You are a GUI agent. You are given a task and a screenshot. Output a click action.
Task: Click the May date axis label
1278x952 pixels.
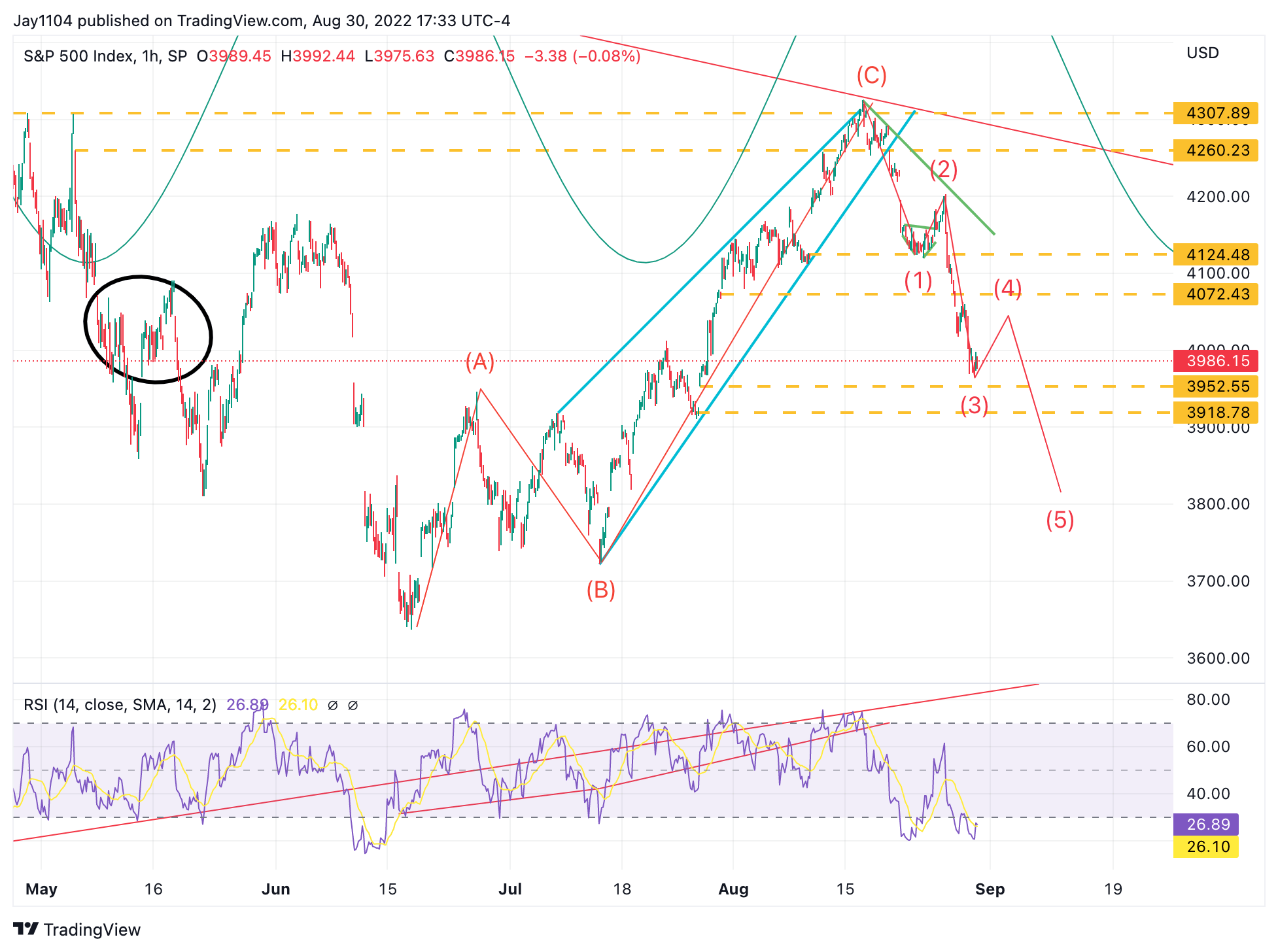(x=41, y=889)
